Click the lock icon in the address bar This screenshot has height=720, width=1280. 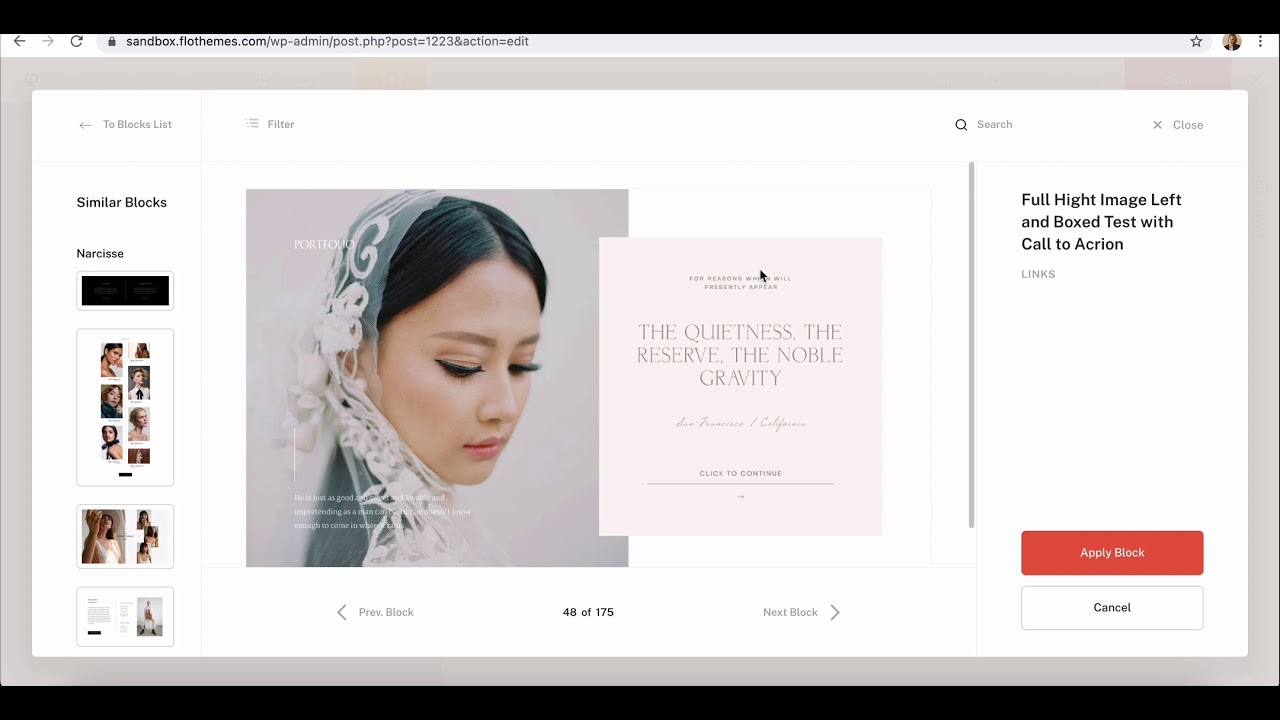(112, 41)
